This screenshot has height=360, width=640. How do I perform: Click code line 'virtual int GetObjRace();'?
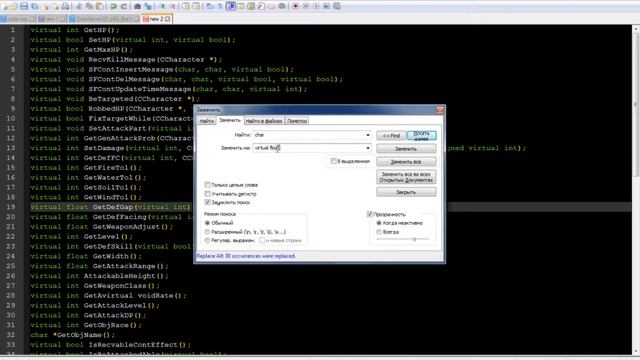pos(86,325)
